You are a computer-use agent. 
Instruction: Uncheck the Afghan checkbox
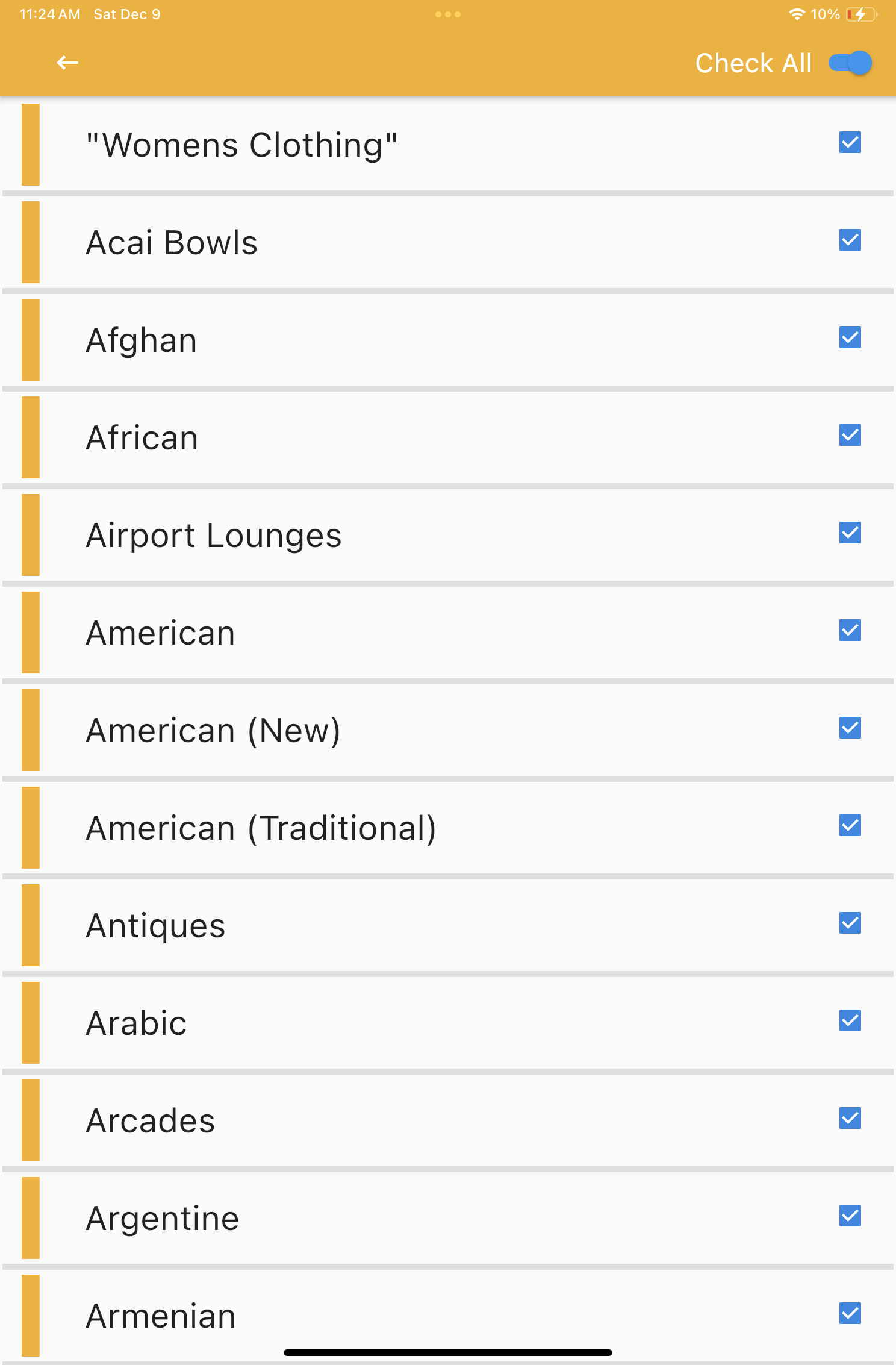[850, 338]
